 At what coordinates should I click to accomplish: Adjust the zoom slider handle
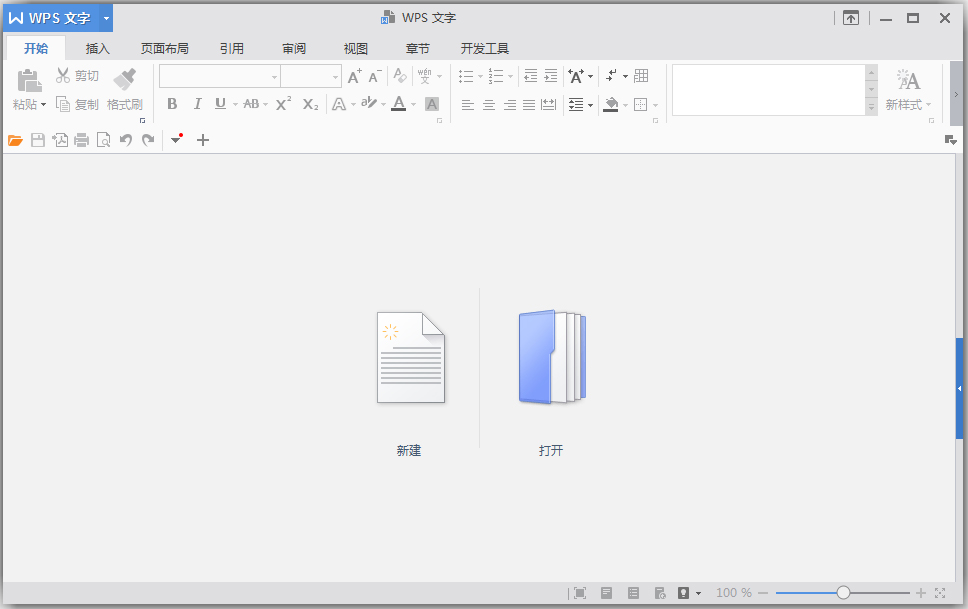[843, 593]
